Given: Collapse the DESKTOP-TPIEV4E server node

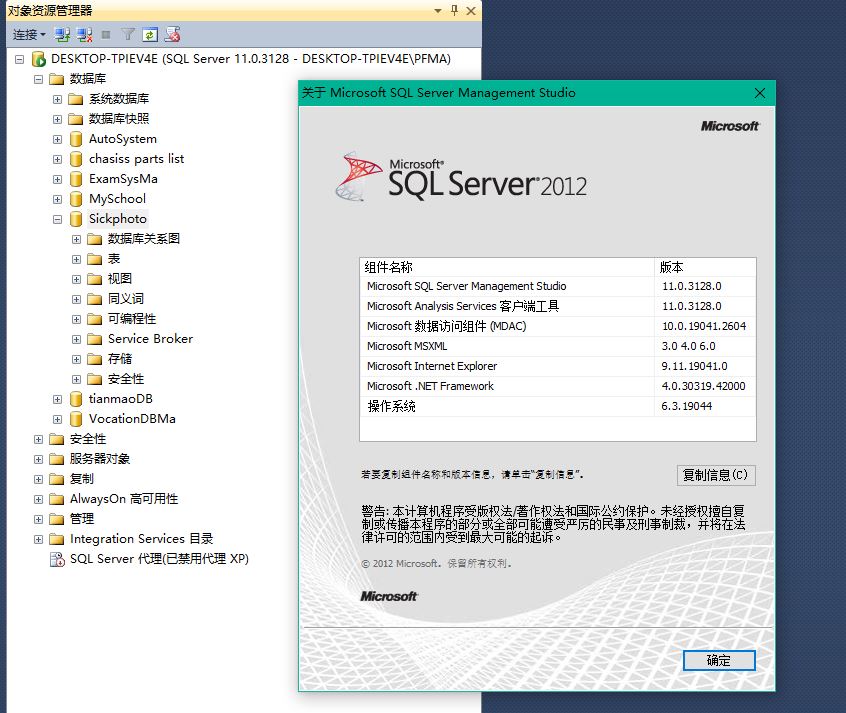Looking at the screenshot, I should (19, 59).
